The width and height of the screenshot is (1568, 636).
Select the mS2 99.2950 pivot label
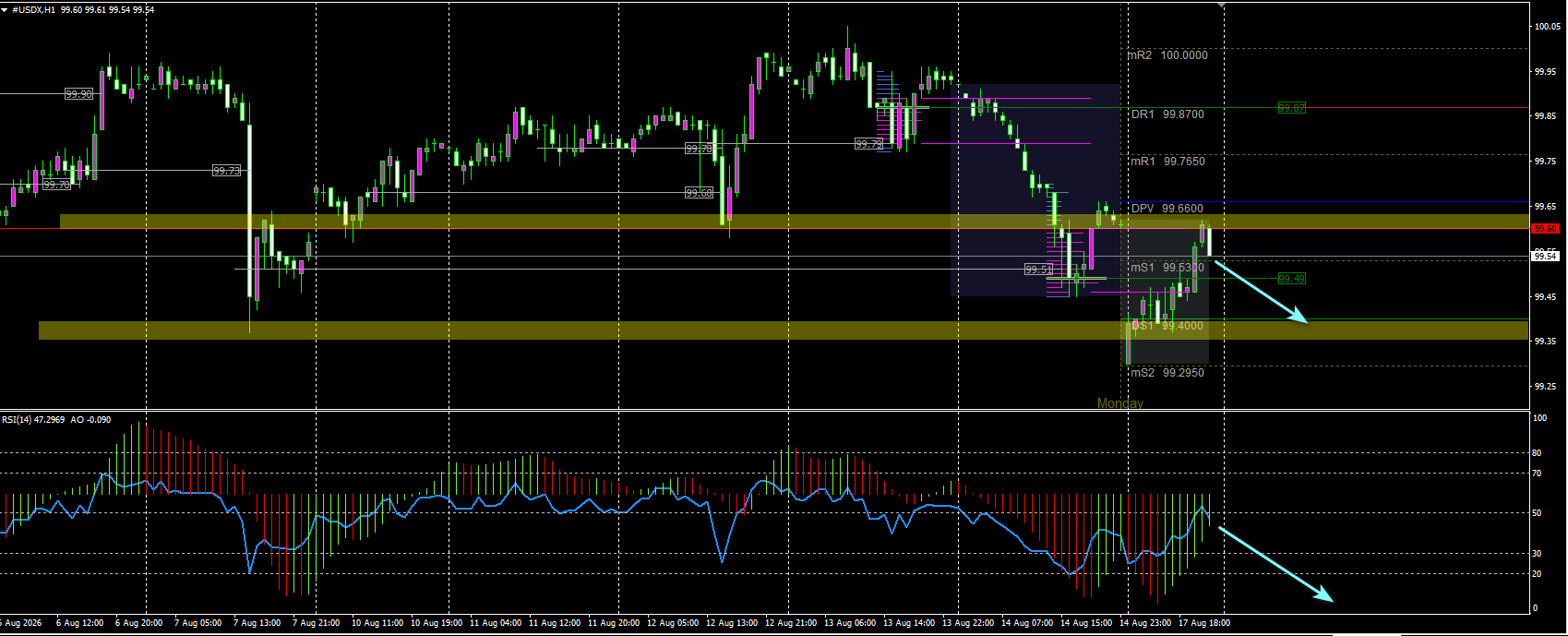1167,373
